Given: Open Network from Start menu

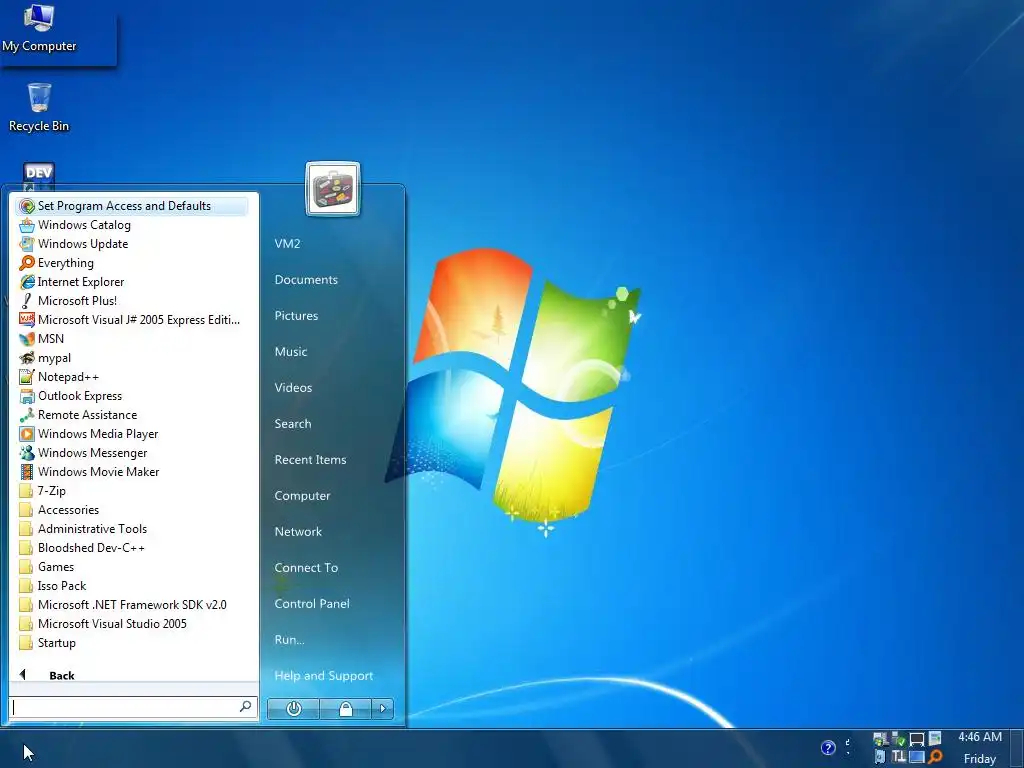Looking at the screenshot, I should point(298,532).
